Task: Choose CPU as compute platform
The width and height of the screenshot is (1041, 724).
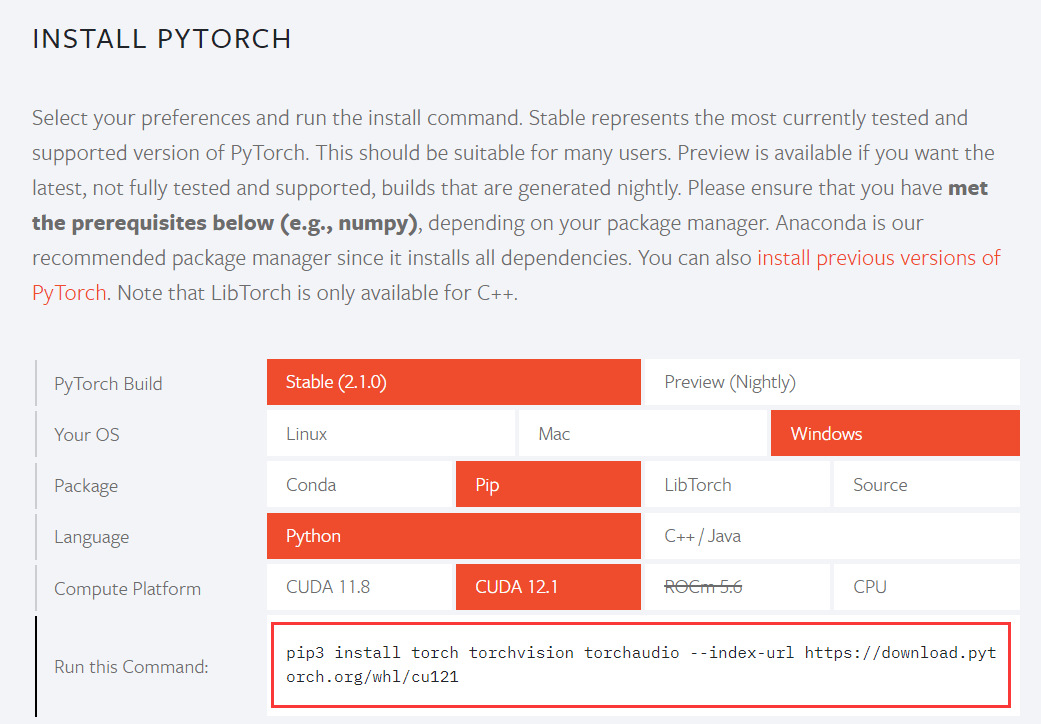Action: (x=927, y=587)
